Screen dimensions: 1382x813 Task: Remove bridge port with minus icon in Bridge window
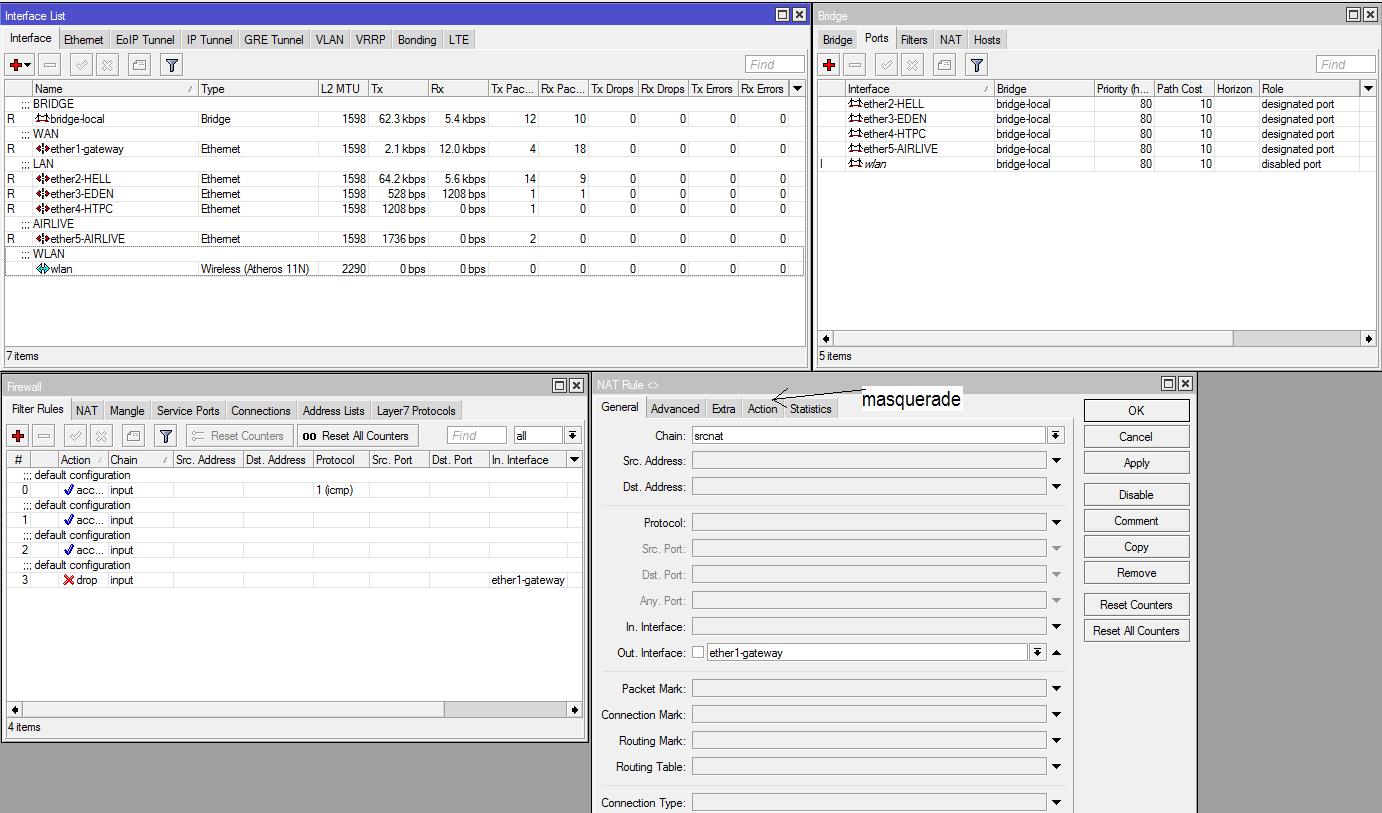[x=854, y=65]
